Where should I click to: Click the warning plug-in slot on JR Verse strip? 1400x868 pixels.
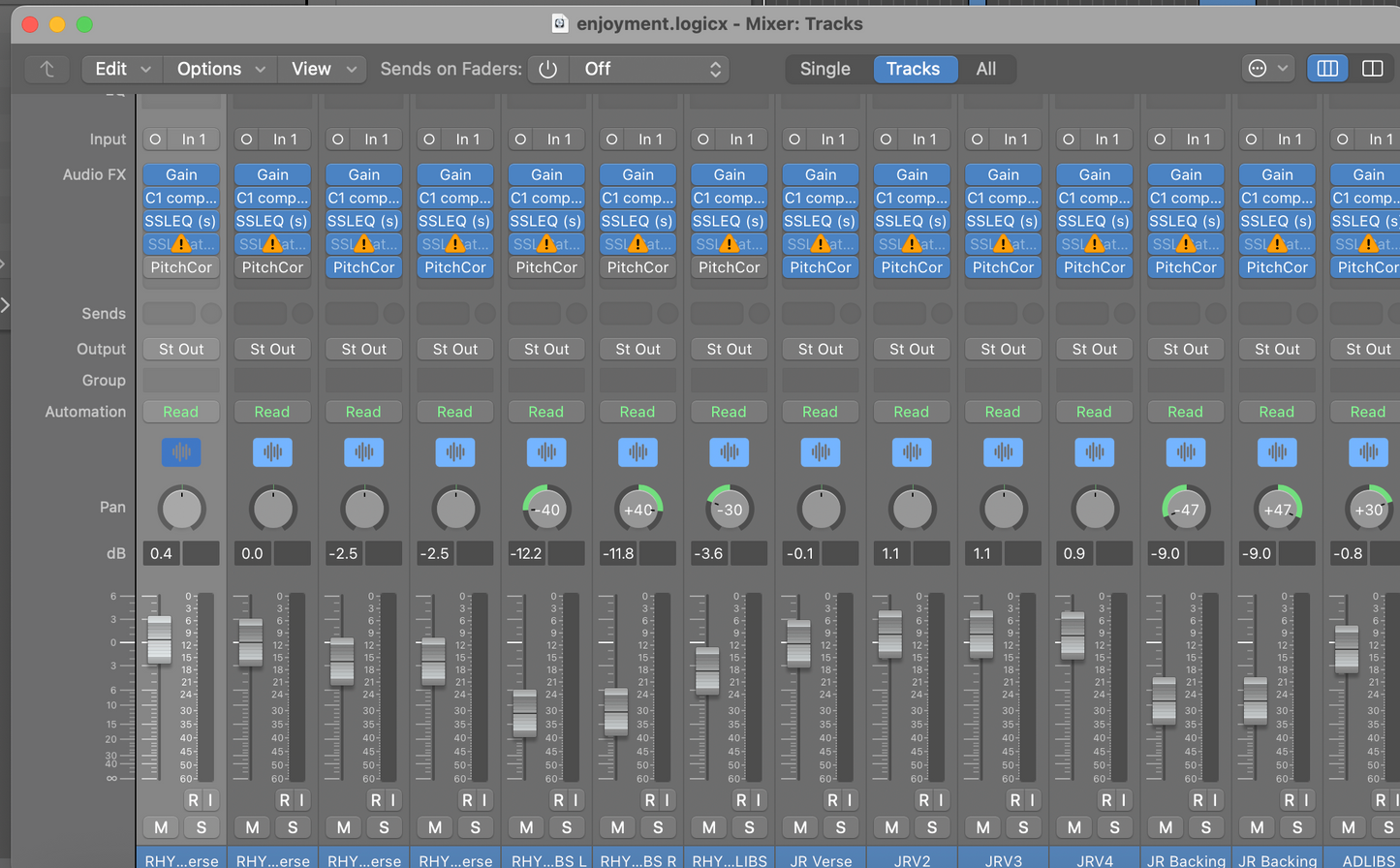click(821, 244)
